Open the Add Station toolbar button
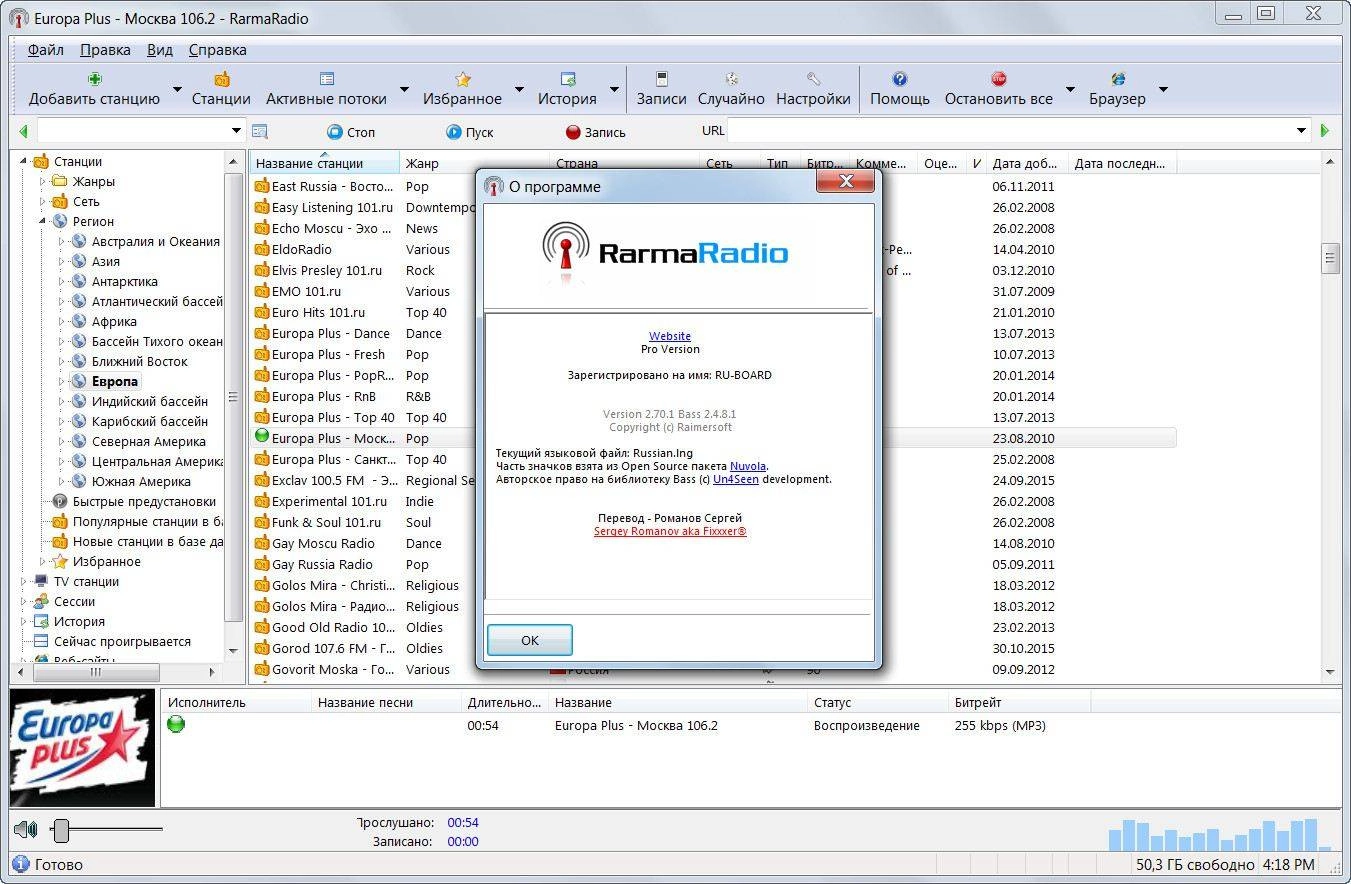Viewport: 1351px width, 884px height. coord(94,88)
